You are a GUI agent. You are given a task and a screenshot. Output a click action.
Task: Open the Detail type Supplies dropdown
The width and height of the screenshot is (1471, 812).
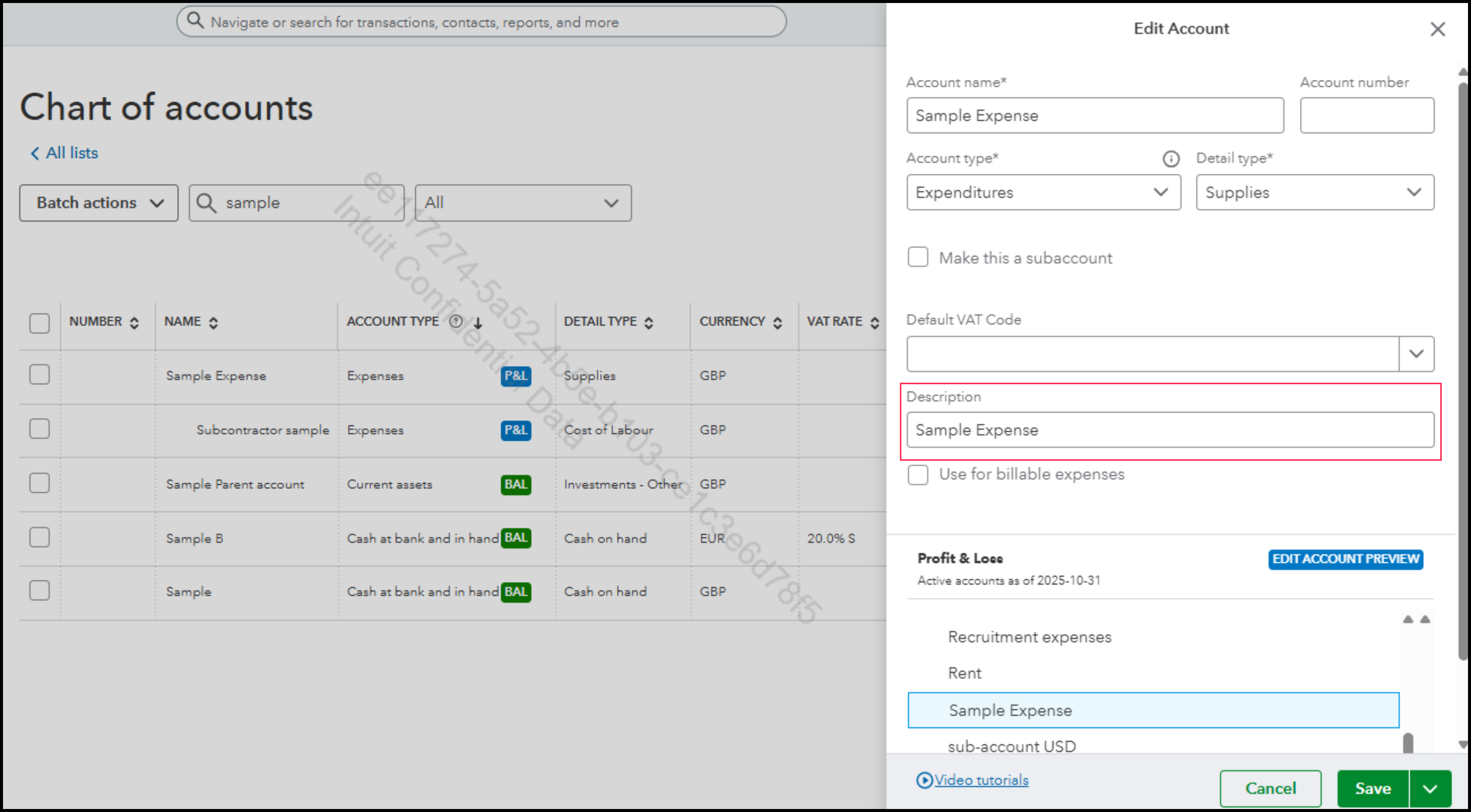[1315, 192]
